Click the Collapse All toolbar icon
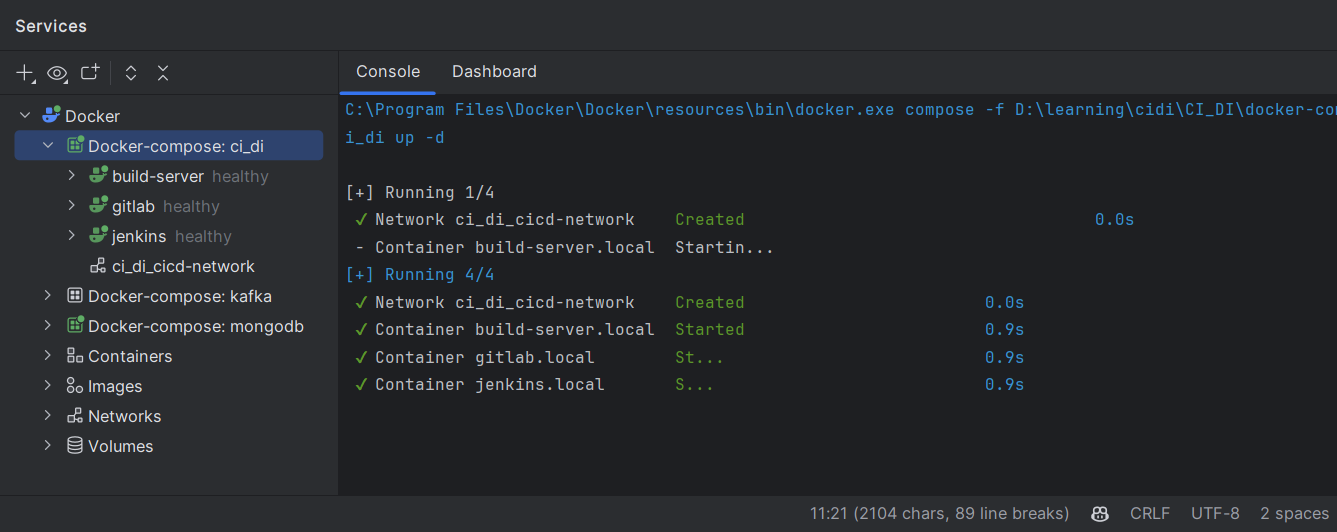 (163, 73)
